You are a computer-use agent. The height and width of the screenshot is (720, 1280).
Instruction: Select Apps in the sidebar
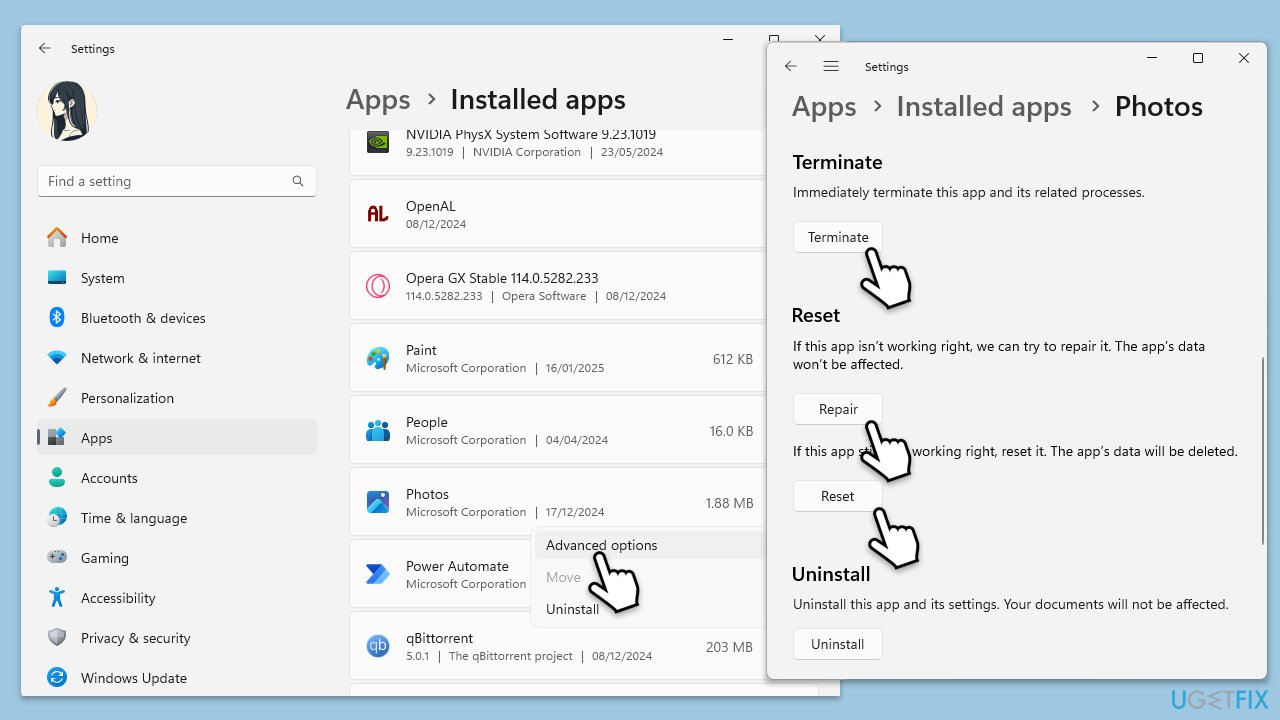(x=177, y=438)
